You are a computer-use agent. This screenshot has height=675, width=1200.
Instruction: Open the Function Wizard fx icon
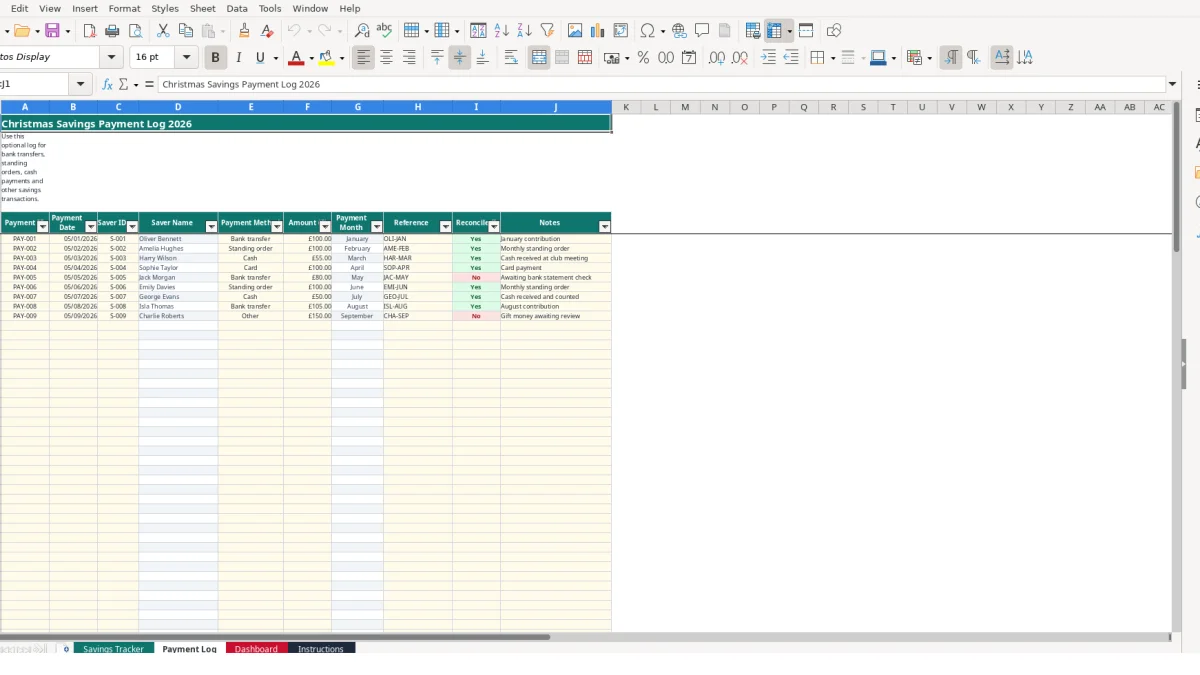pos(107,85)
